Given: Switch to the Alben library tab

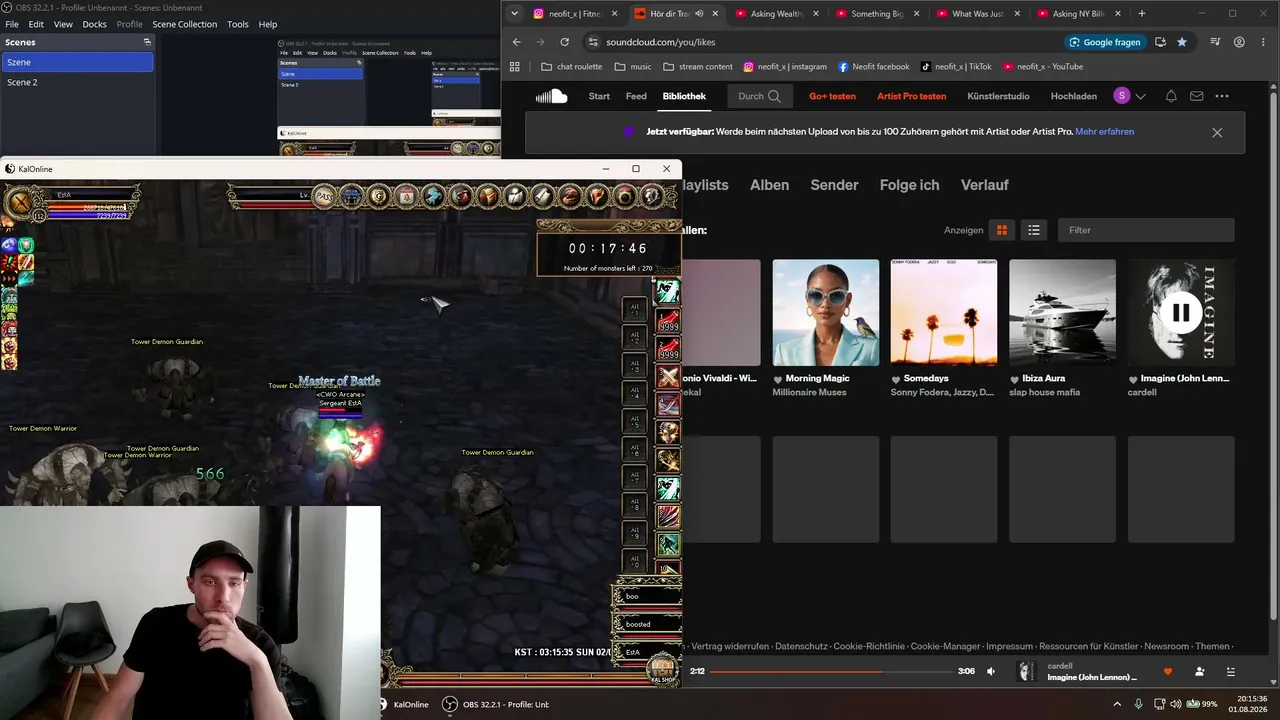Looking at the screenshot, I should coord(769,185).
